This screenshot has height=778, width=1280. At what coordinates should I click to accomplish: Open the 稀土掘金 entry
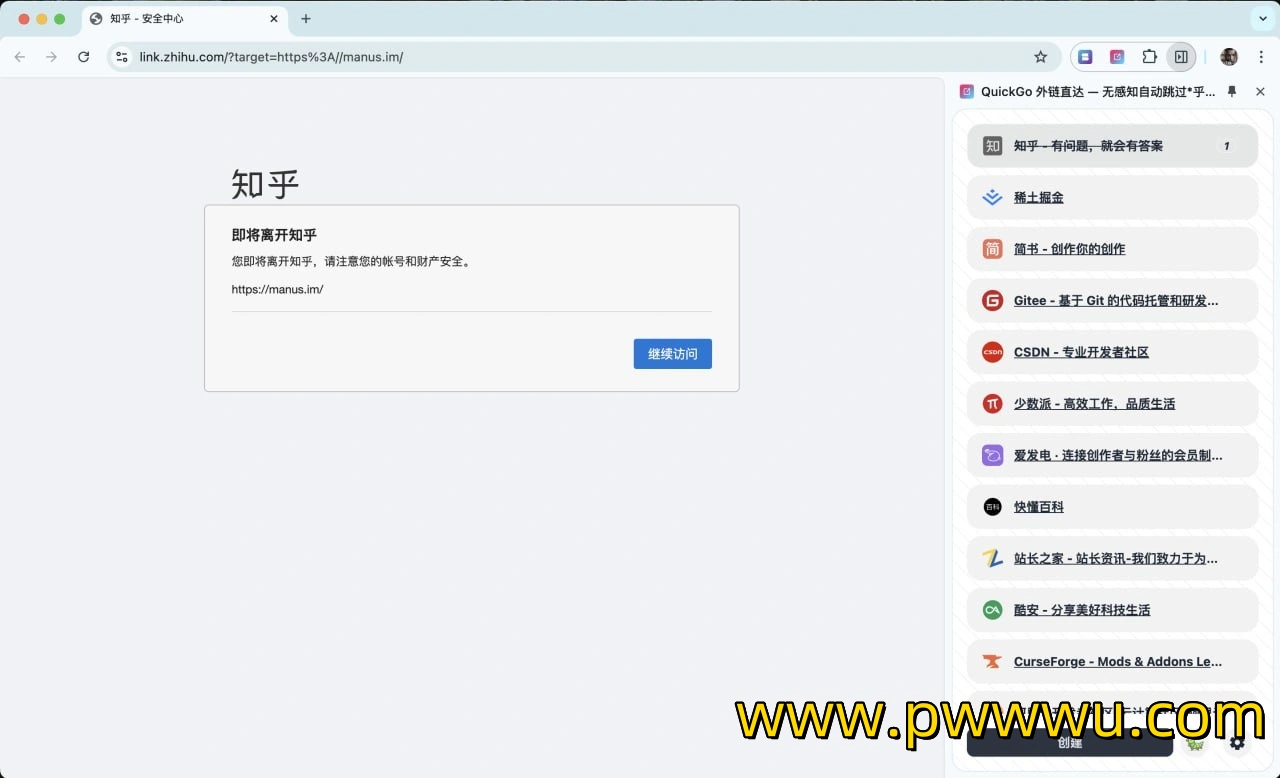1112,198
